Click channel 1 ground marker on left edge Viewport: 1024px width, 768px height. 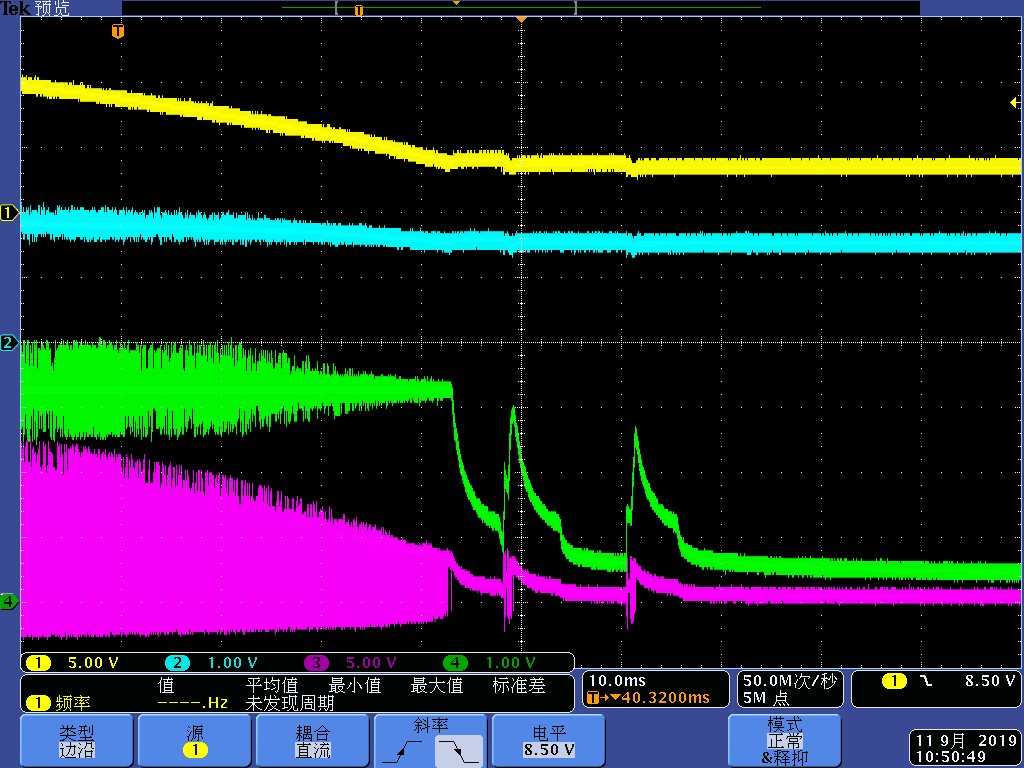point(9,212)
